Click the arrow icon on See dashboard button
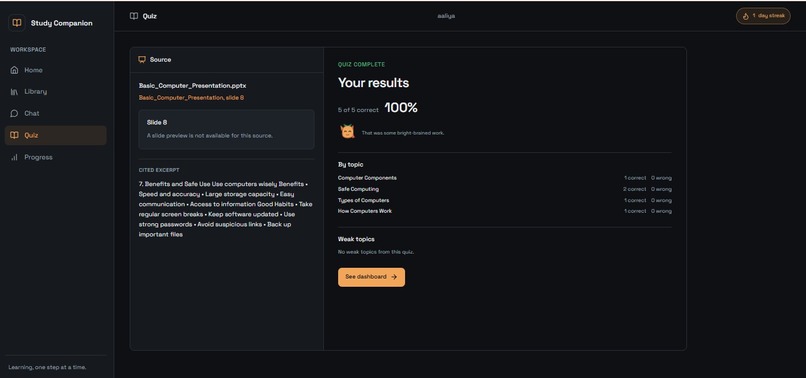806x378 pixels. point(394,277)
